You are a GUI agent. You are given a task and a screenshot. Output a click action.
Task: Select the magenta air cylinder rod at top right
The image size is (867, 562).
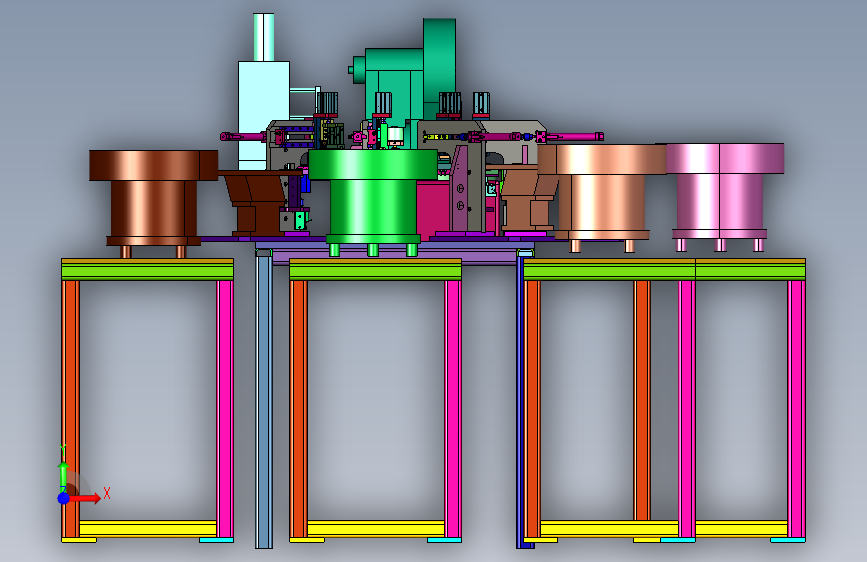coord(572,136)
